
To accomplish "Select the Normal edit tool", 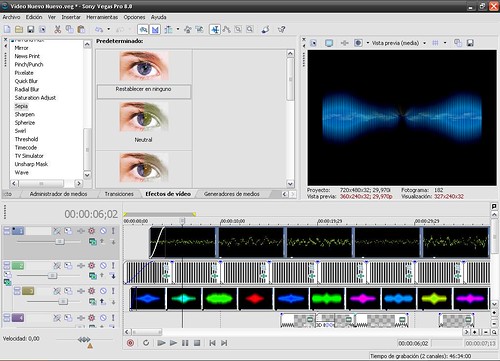I will [215, 29].
